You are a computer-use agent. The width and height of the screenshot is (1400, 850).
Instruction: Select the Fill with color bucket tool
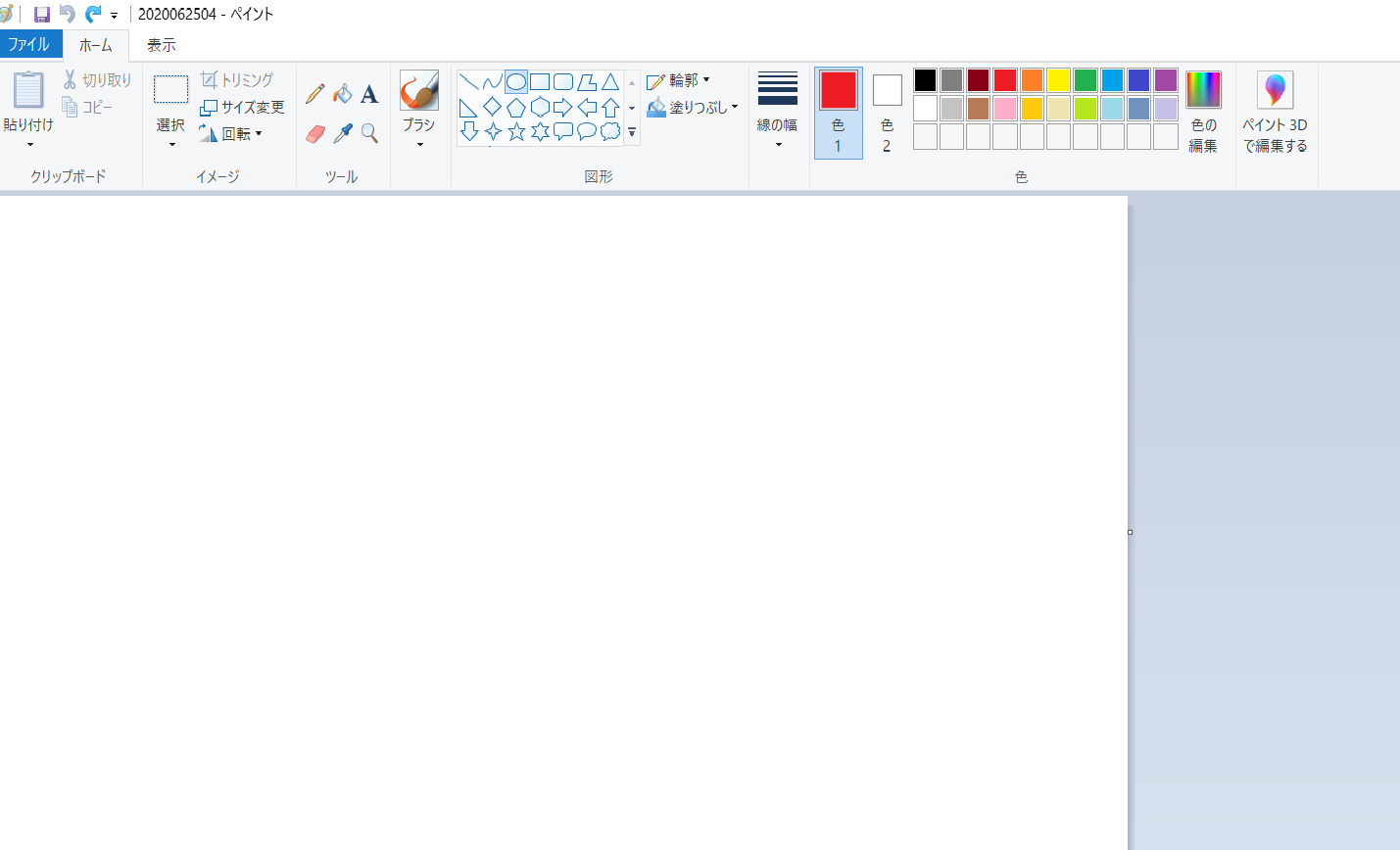coord(342,94)
